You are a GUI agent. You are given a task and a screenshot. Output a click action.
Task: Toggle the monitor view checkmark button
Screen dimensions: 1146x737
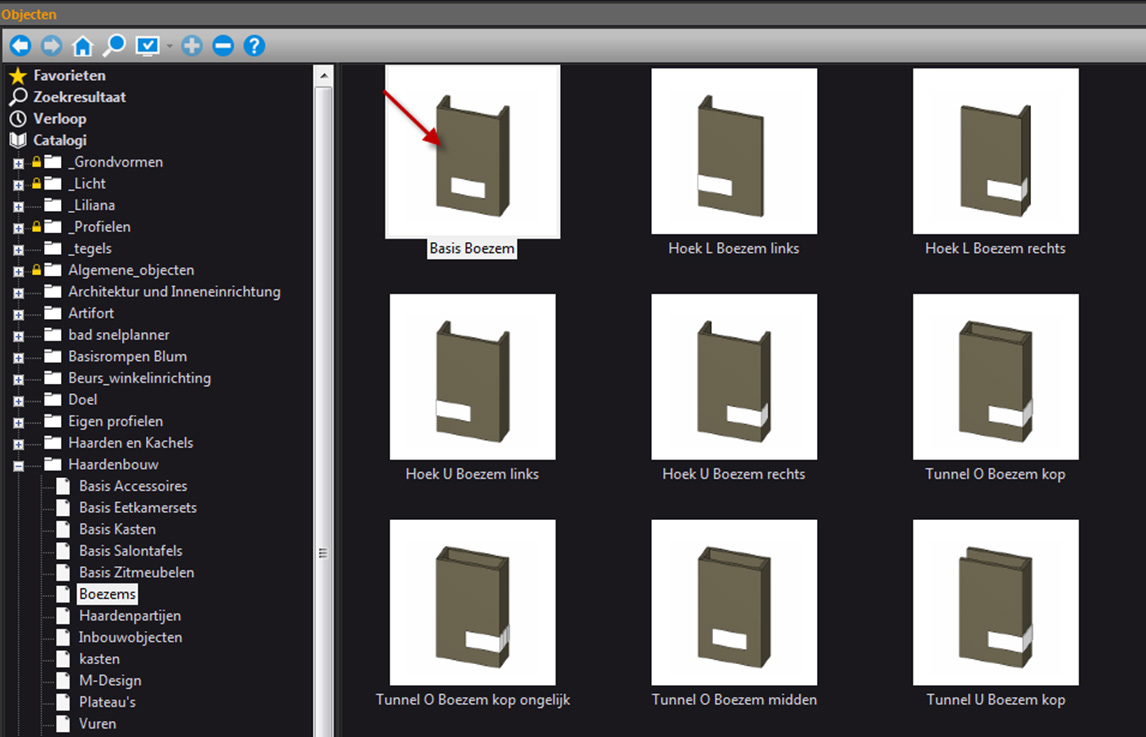(x=145, y=45)
